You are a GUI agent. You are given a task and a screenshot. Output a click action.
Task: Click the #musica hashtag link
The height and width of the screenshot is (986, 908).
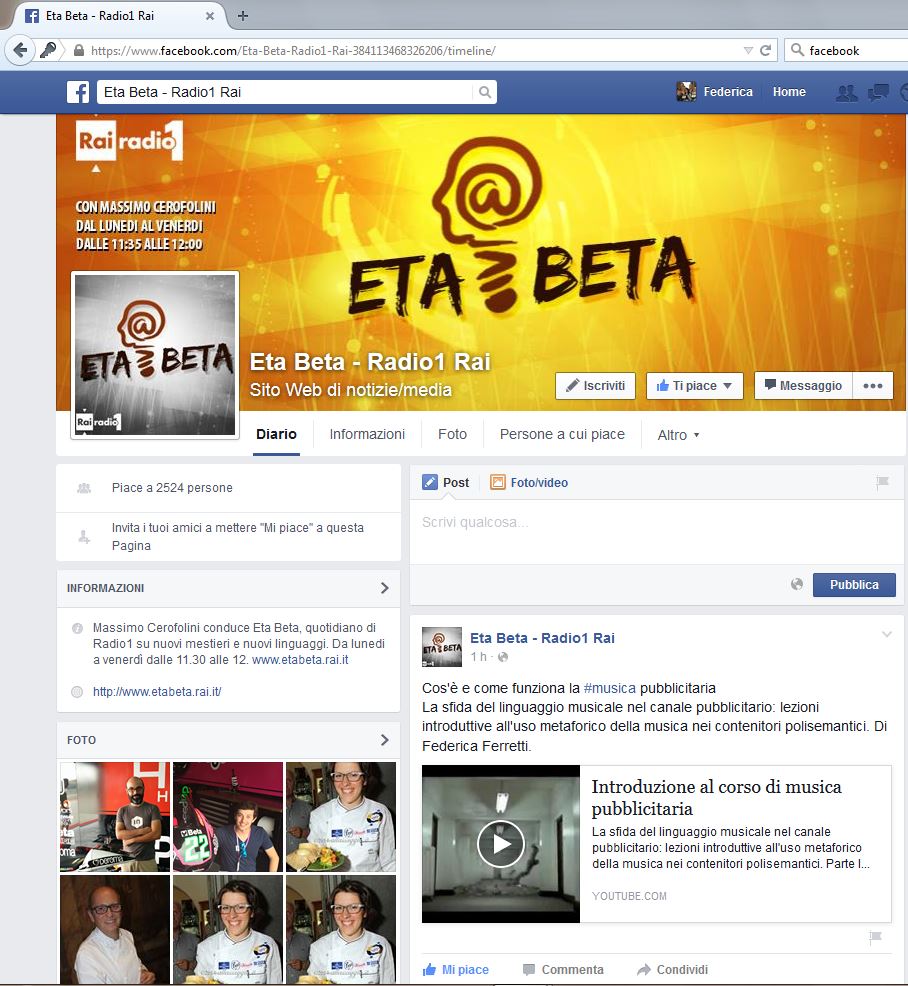609,688
